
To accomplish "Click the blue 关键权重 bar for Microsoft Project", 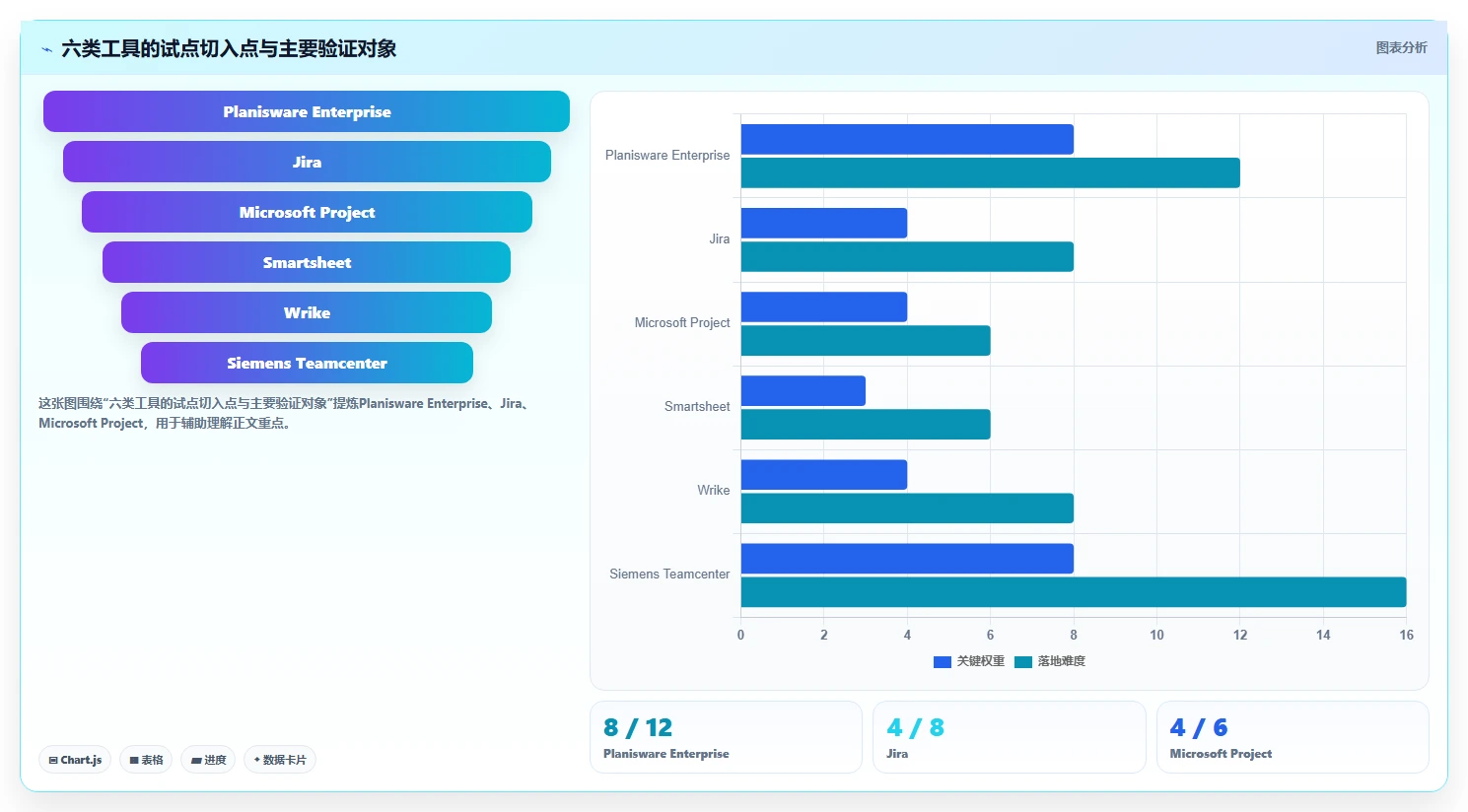I will click(824, 306).
